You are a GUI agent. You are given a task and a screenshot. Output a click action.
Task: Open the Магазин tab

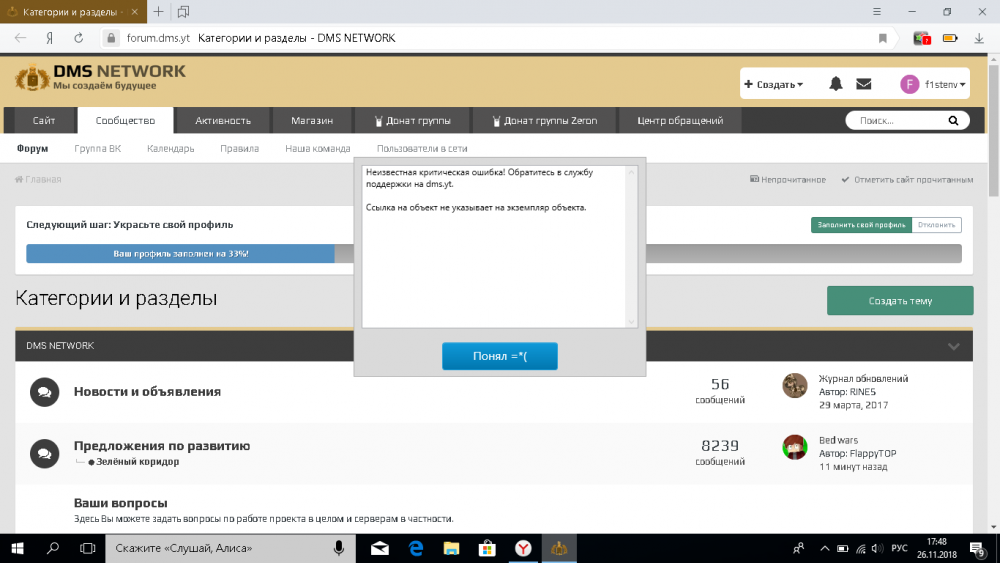pyautogui.click(x=312, y=121)
